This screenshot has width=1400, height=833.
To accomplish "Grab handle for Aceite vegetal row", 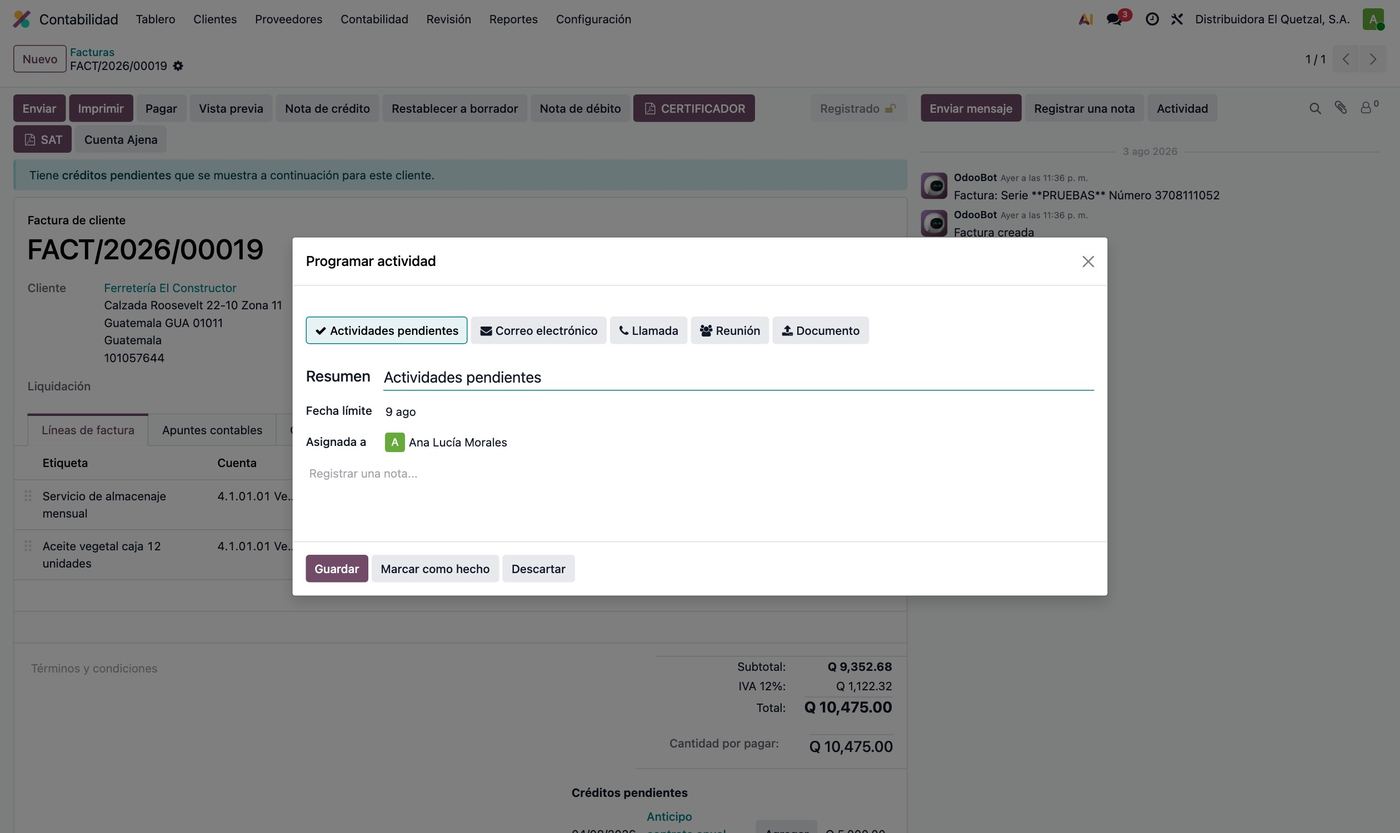I will click(28, 546).
